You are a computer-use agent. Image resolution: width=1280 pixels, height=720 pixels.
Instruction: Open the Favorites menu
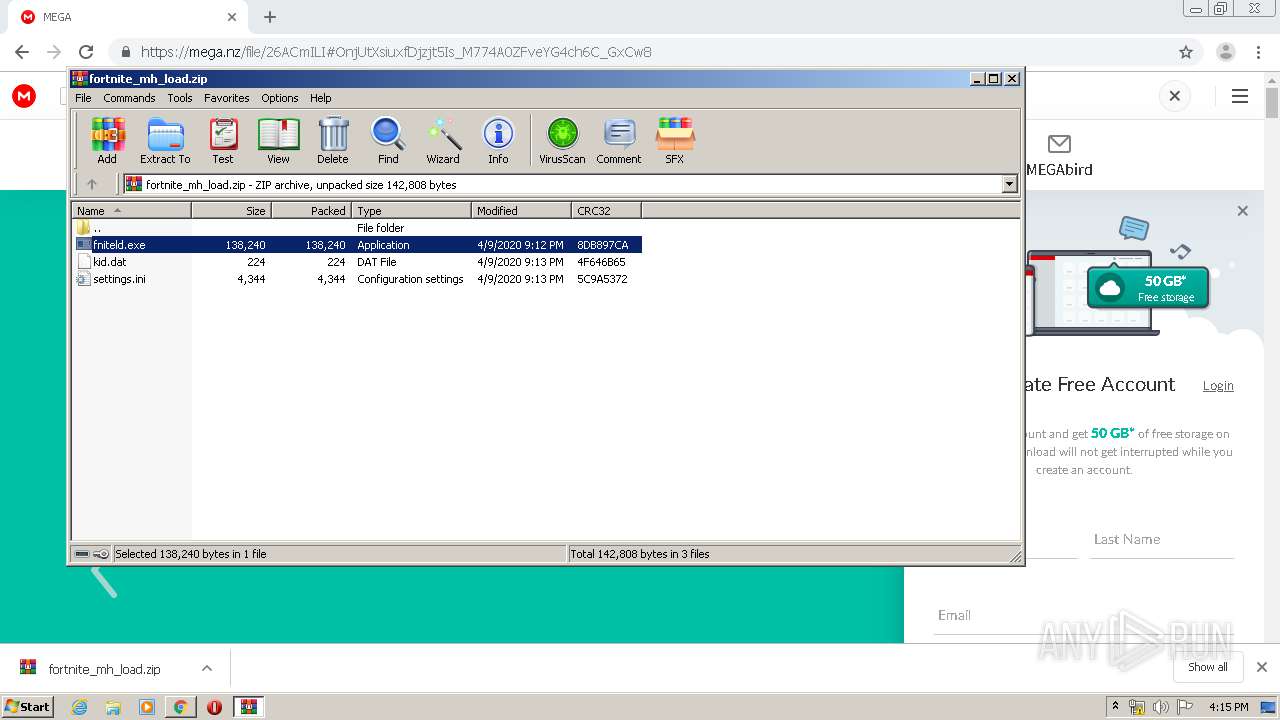pyautogui.click(x=227, y=98)
